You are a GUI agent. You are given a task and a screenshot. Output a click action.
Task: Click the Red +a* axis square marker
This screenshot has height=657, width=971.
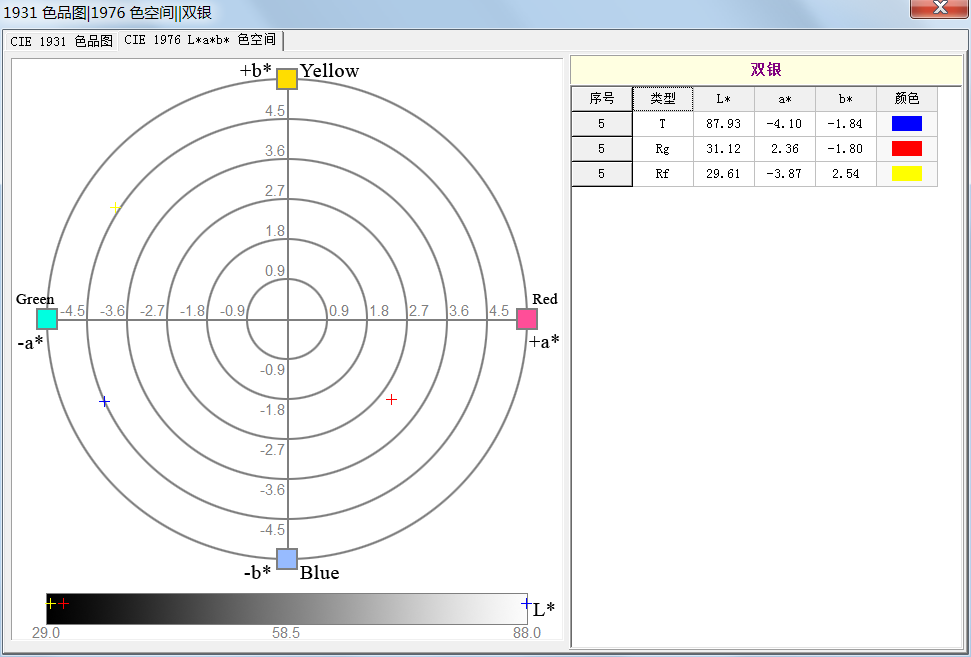527,319
